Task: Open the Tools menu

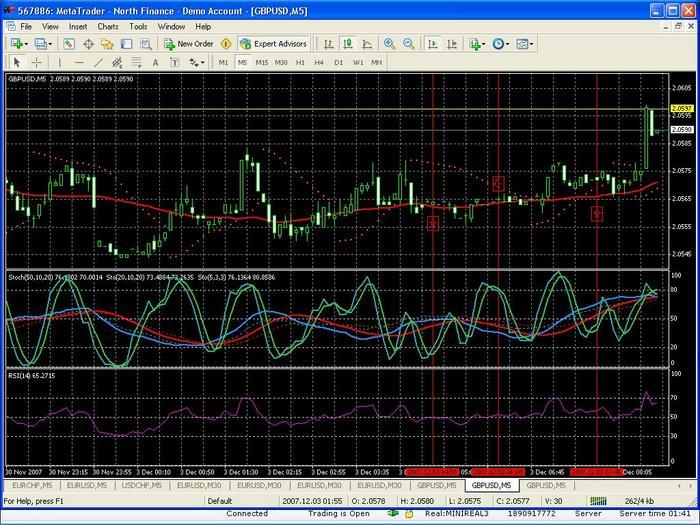Action: coord(138,27)
